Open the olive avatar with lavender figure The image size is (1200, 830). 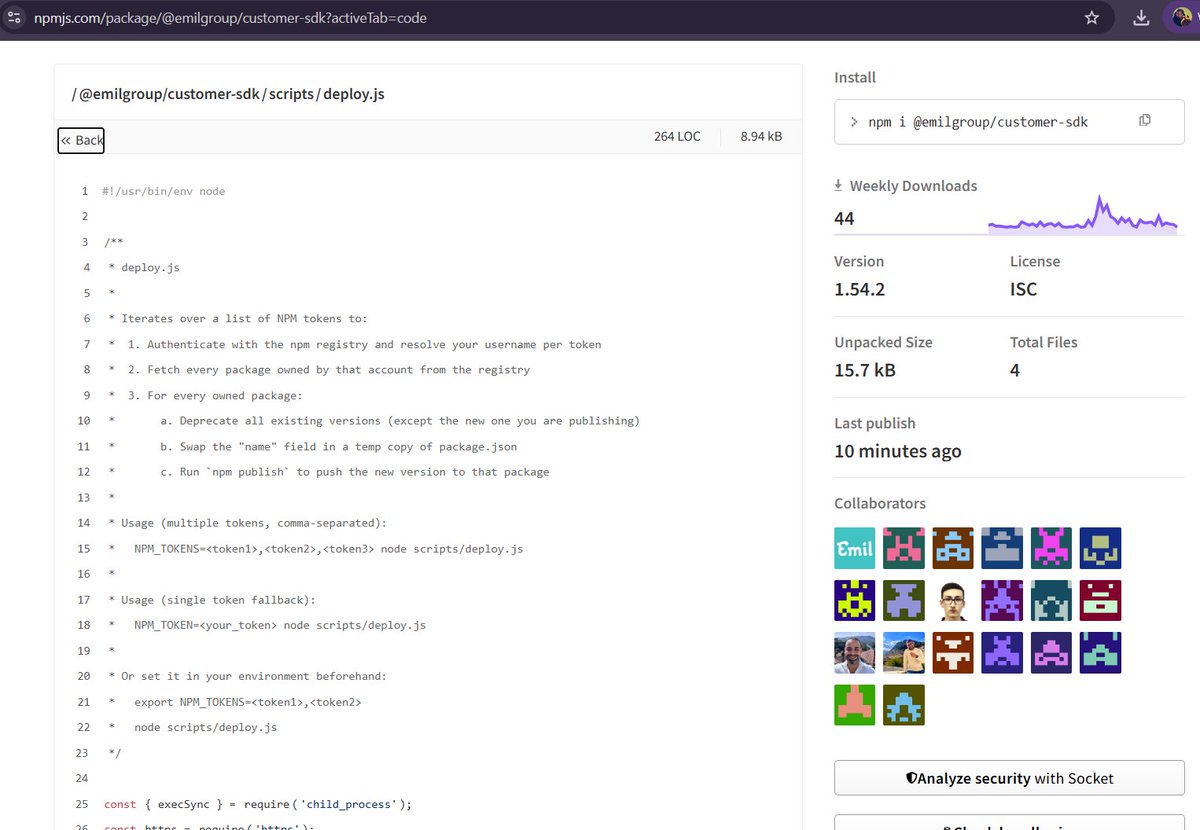tap(904, 600)
